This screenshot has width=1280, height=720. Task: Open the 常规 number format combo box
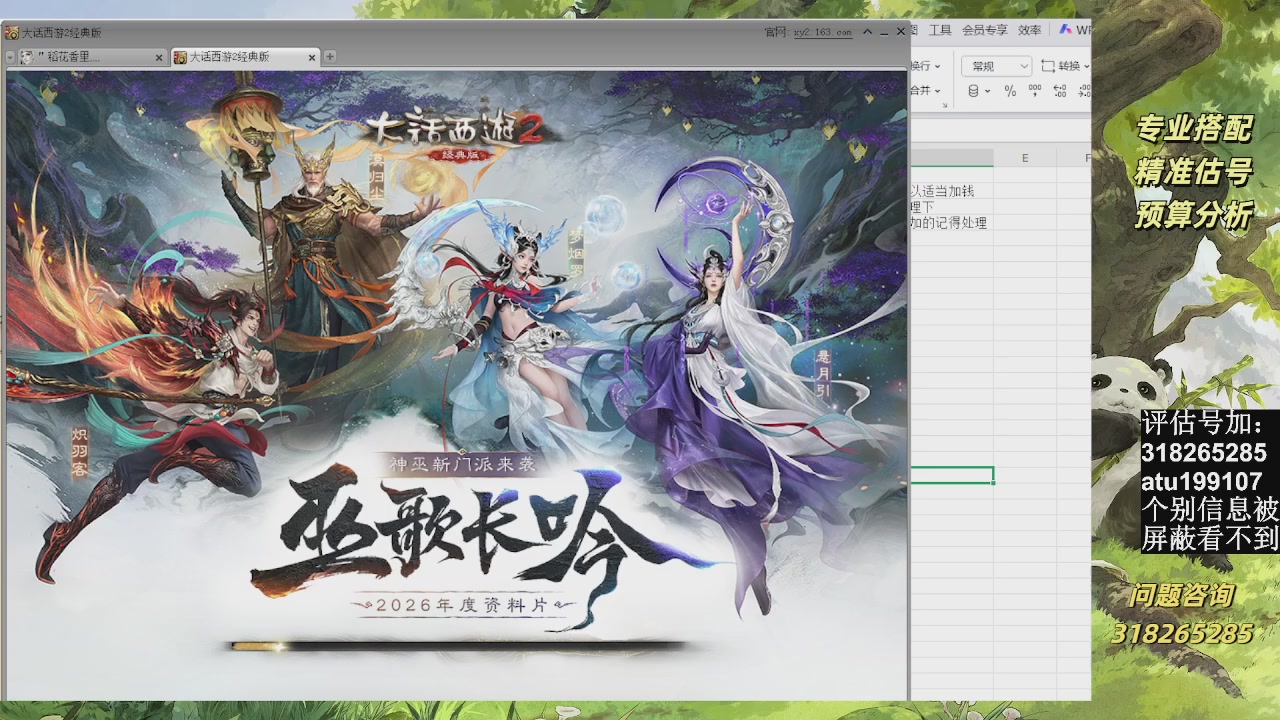tap(996, 66)
